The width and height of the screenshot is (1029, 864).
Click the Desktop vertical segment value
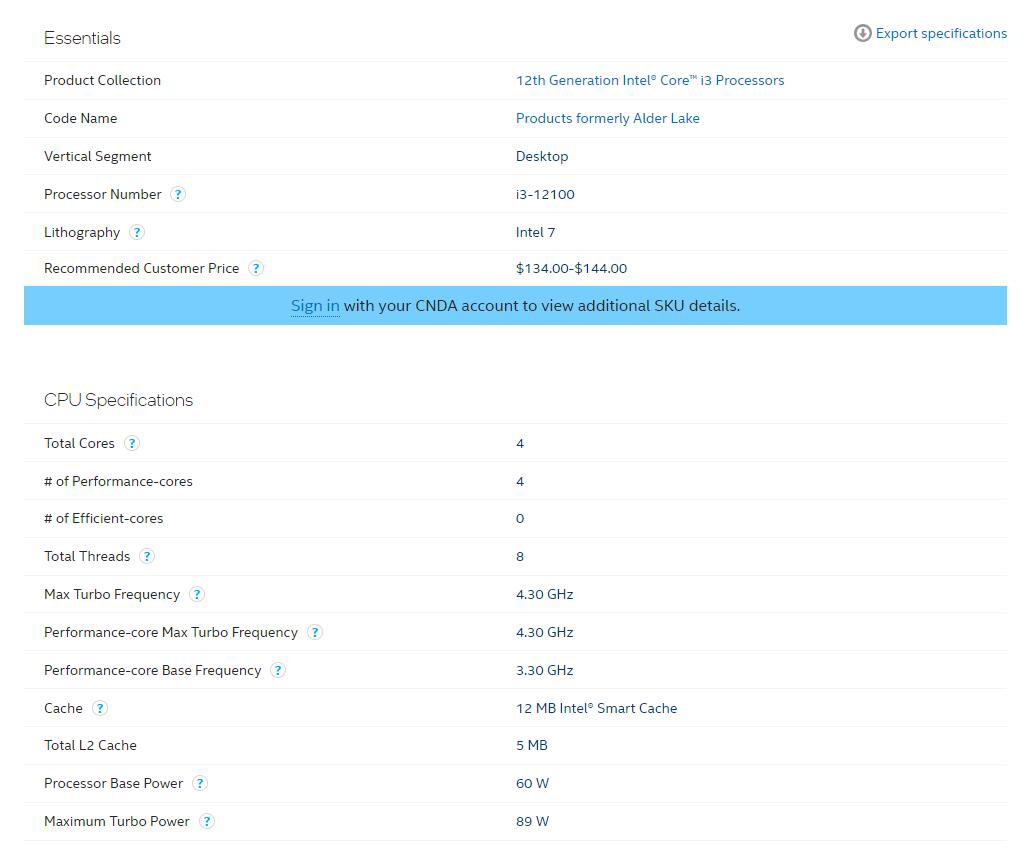pos(542,156)
